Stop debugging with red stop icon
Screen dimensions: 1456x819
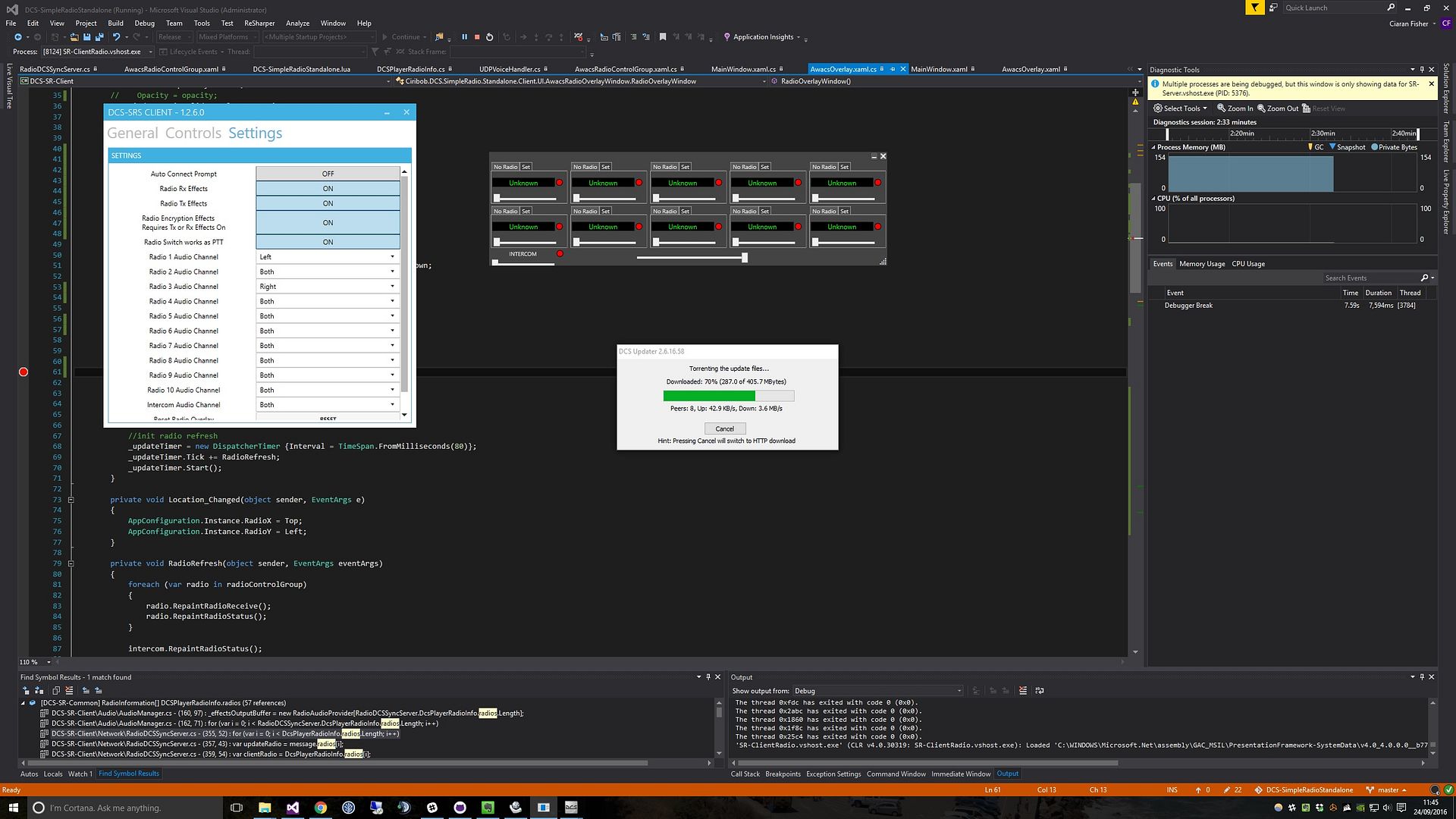477,36
